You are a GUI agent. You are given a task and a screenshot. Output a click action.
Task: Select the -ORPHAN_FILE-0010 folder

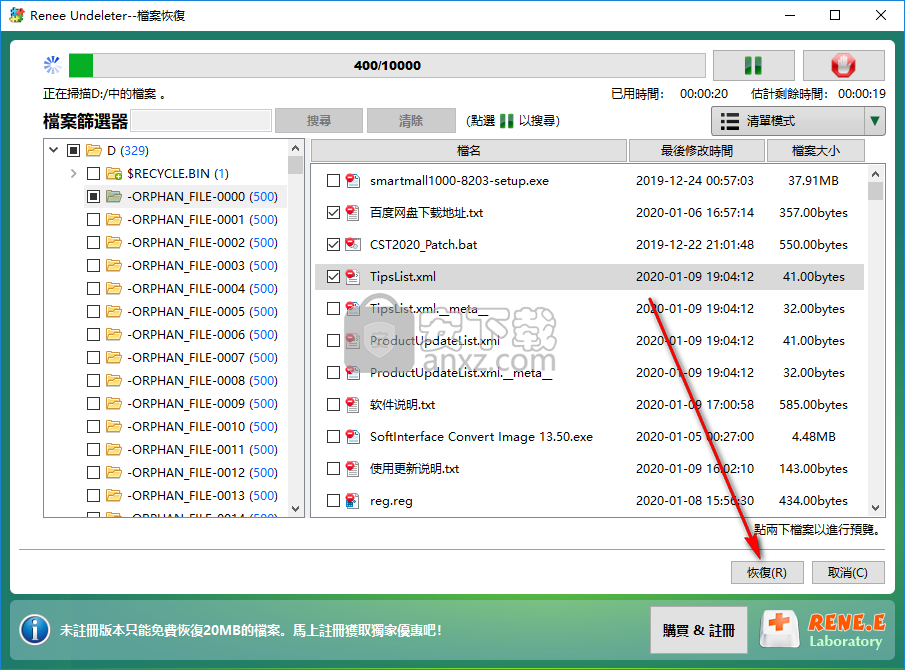(x=202, y=426)
